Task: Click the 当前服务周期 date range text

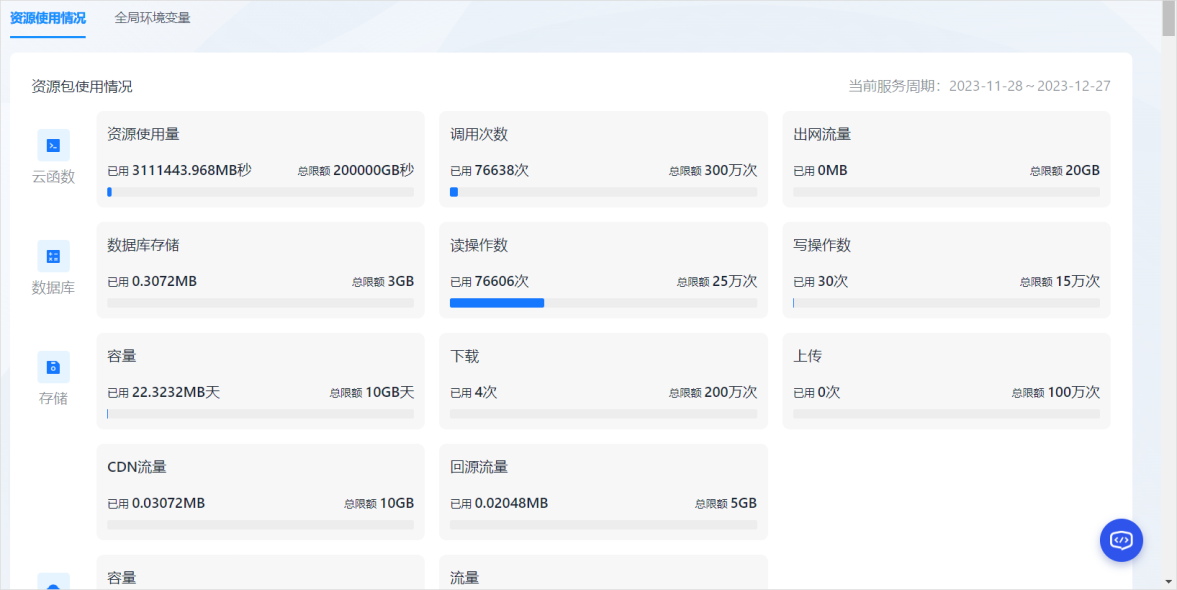Action: click(x=980, y=86)
